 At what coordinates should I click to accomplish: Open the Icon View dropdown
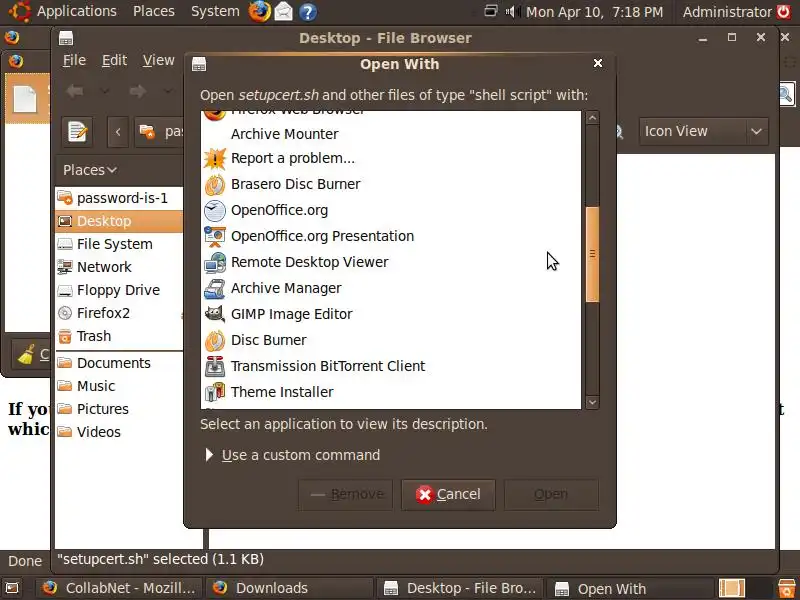[x=704, y=132]
